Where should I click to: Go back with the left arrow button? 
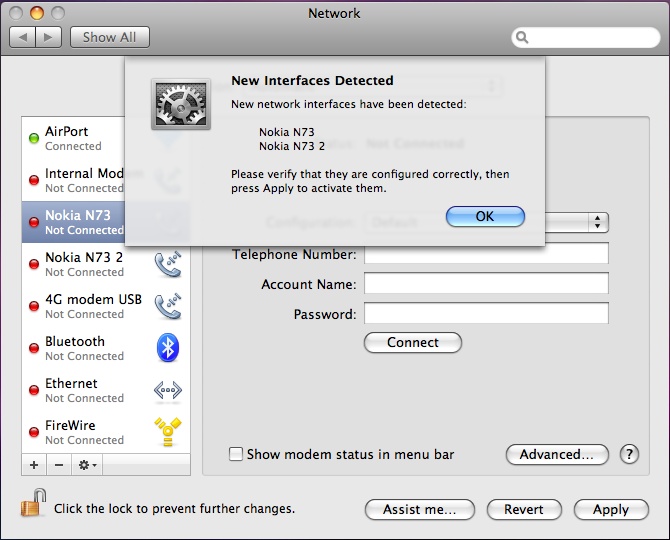coord(23,37)
